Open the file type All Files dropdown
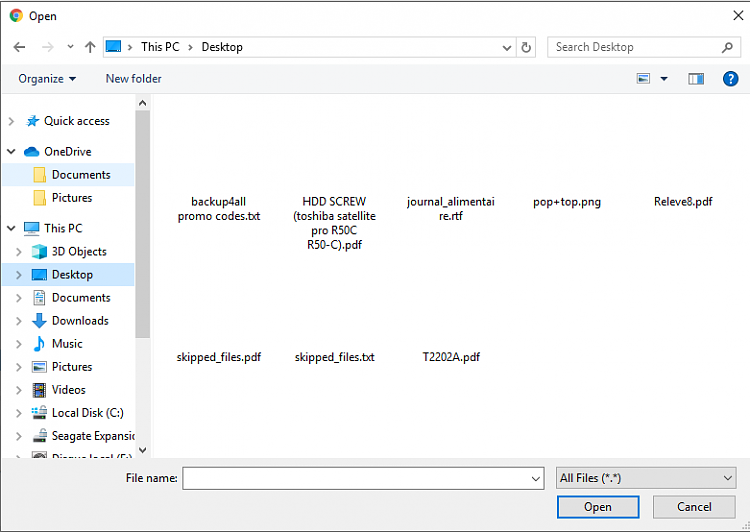The image size is (750, 532). [646, 478]
